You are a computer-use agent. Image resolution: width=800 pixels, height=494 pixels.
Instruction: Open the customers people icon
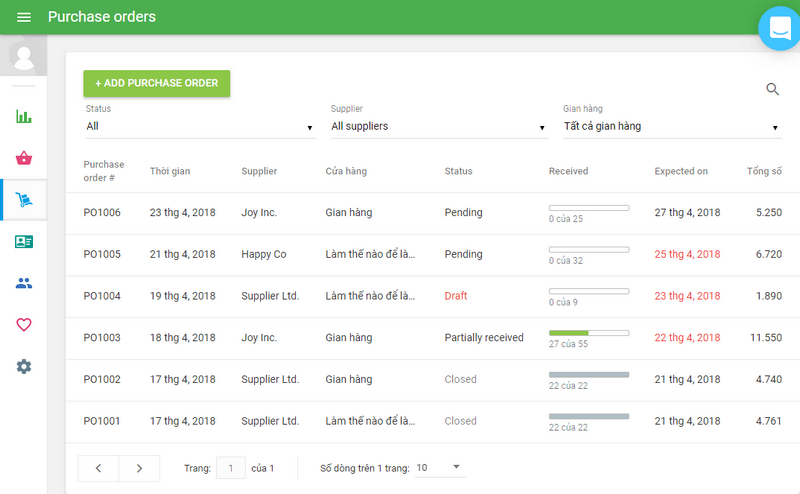24,283
